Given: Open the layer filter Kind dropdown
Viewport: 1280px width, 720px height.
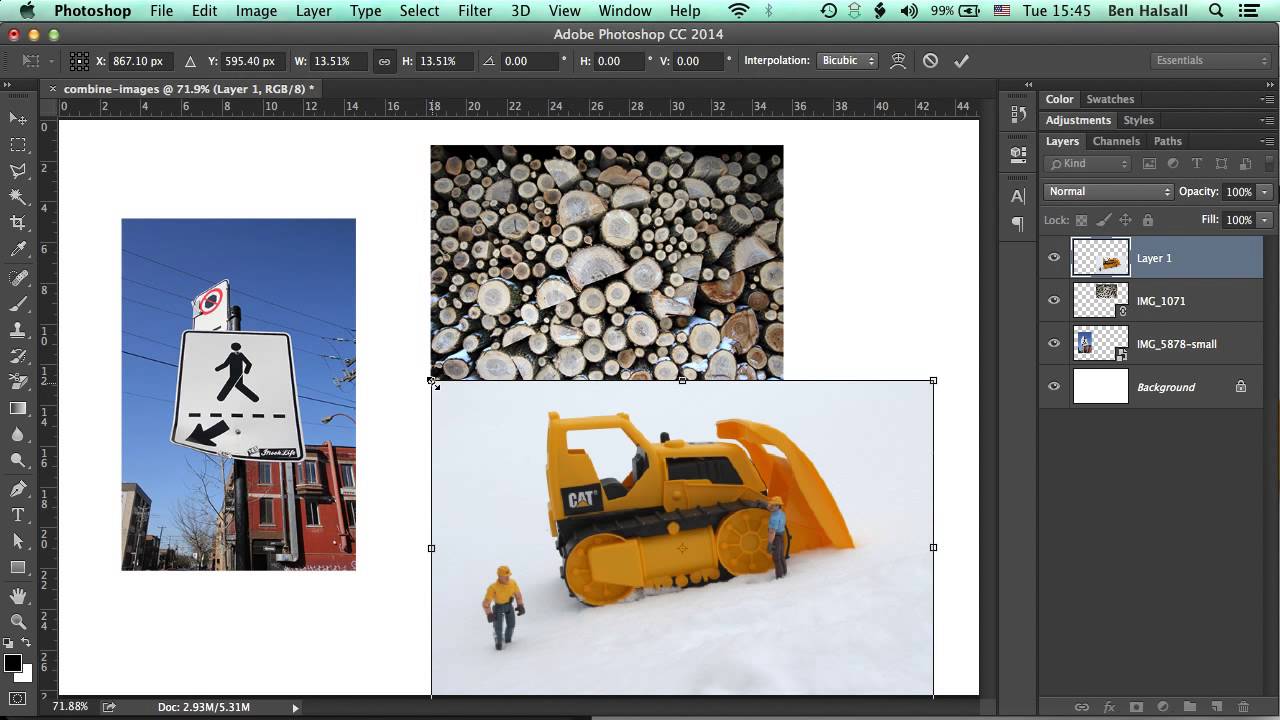Looking at the screenshot, I should (1088, 164).
